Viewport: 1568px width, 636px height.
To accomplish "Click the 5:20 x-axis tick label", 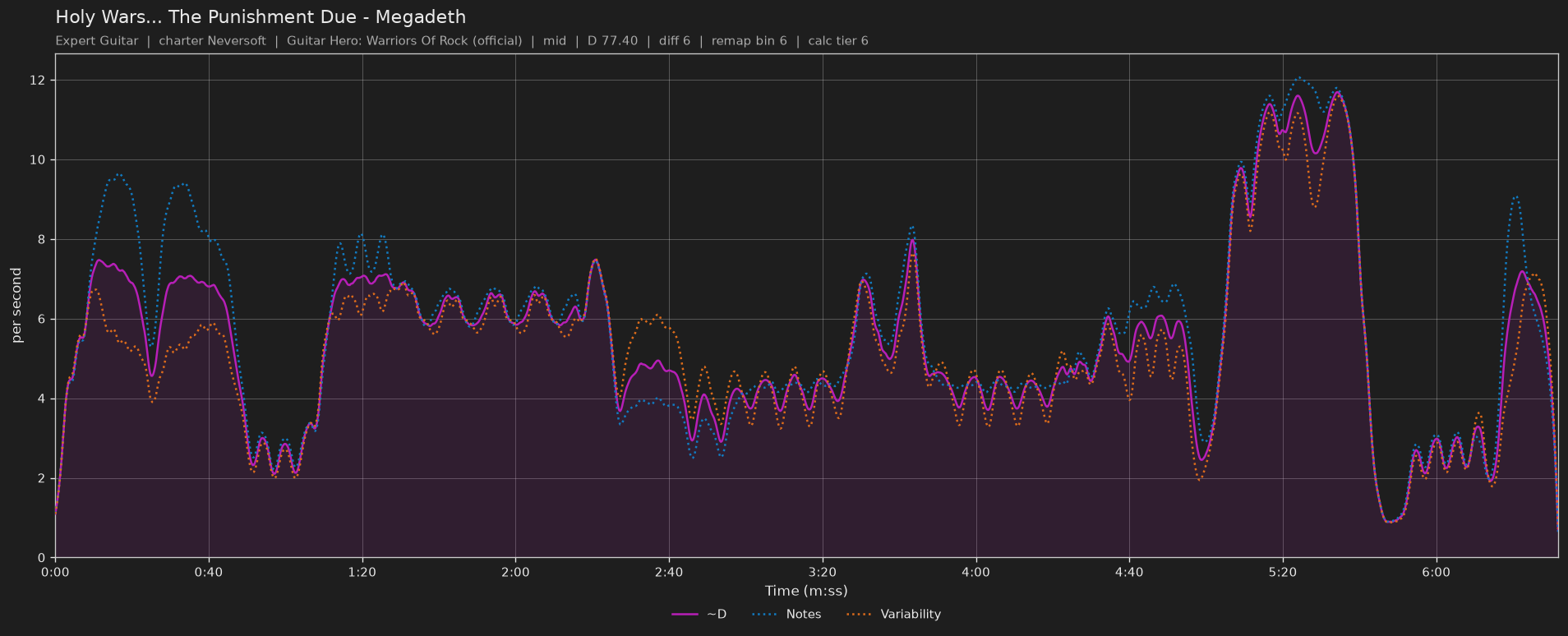I will tap(1283, 572).
